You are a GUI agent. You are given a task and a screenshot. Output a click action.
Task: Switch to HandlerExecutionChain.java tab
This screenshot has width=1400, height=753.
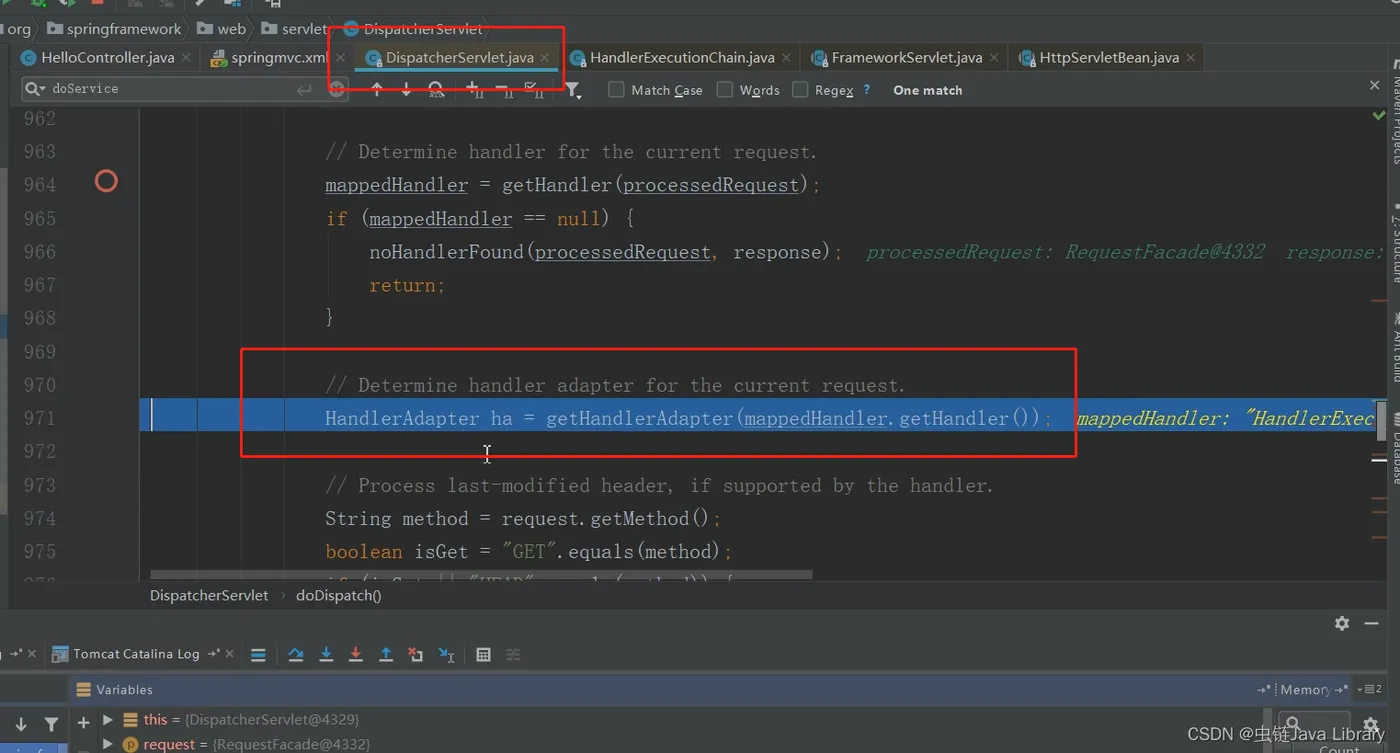pyautogui.click(x=681, y=58)
